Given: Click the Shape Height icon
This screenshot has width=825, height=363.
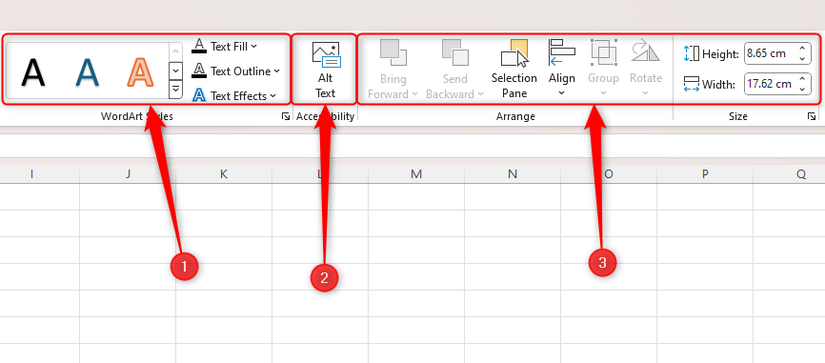Looking at the screenshot, I should coord(691,53).
